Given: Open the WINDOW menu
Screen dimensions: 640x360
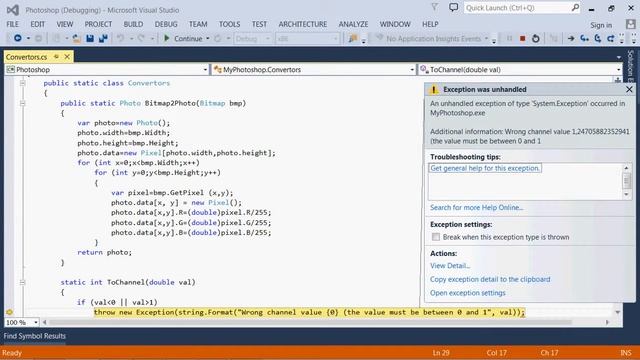Looking at the screenshot, I should coord(395,24).
